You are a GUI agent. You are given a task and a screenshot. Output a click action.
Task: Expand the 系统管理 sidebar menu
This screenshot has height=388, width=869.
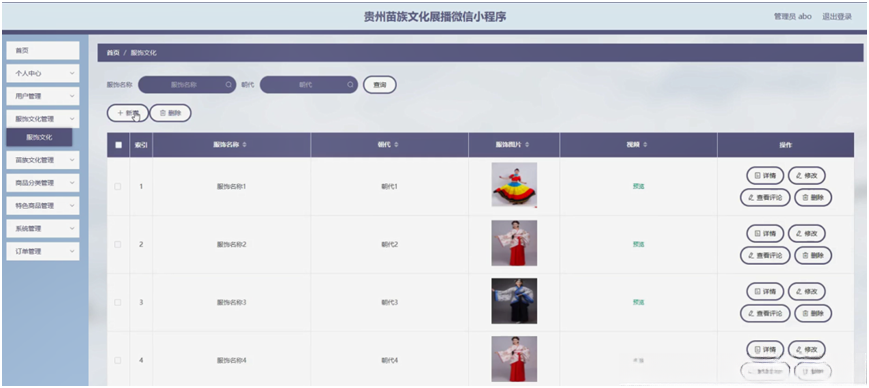pyautogui.click(x=43, y=228)
